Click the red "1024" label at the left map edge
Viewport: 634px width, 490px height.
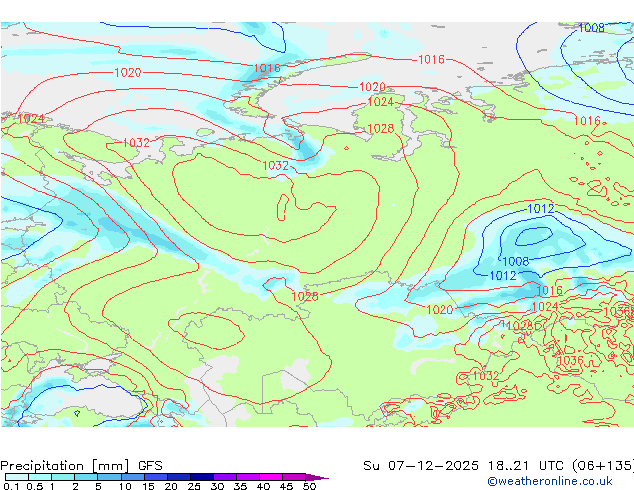click(x=31, y=119)
